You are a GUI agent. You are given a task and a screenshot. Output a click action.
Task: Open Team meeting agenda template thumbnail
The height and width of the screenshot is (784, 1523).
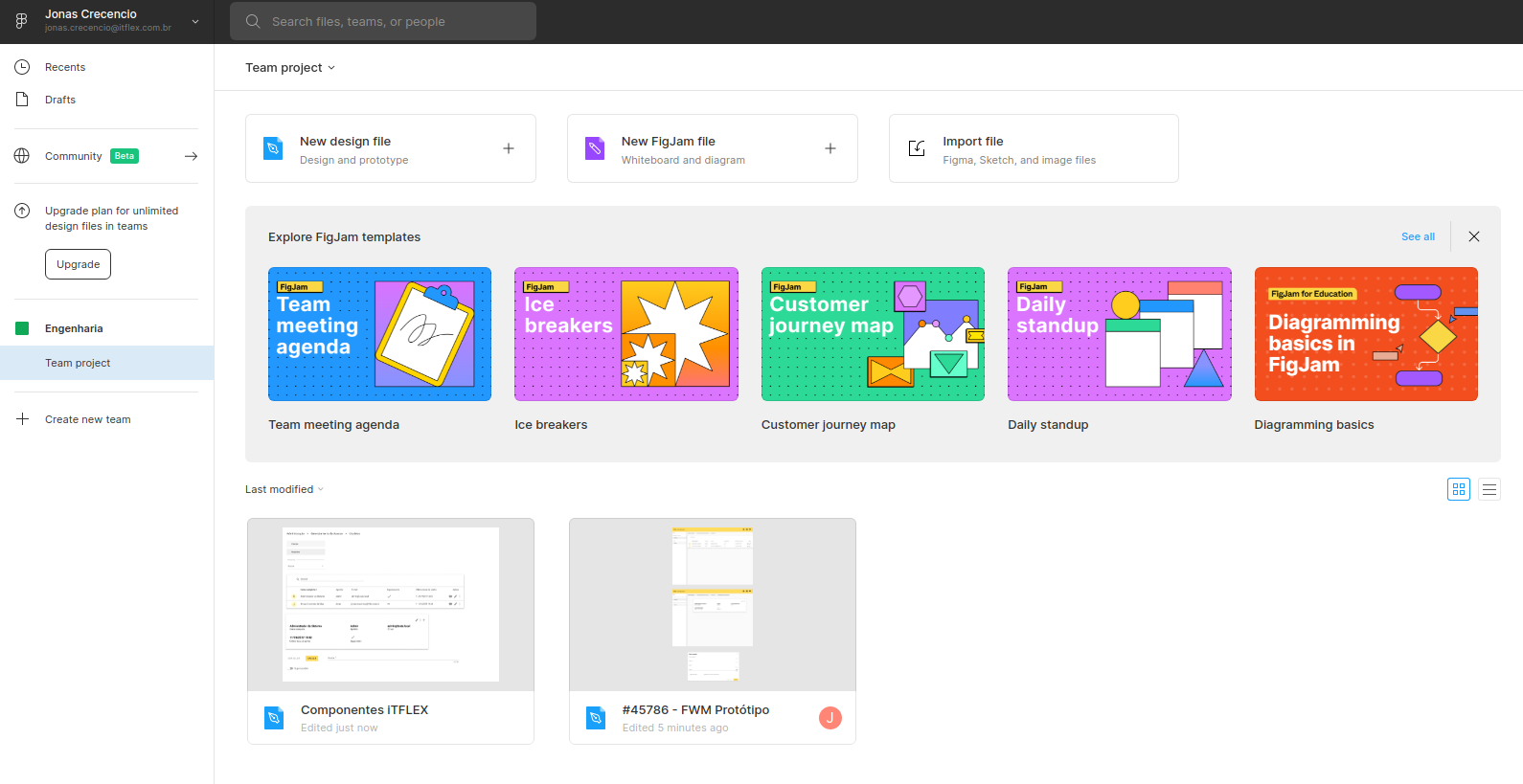tap(379, 334)
